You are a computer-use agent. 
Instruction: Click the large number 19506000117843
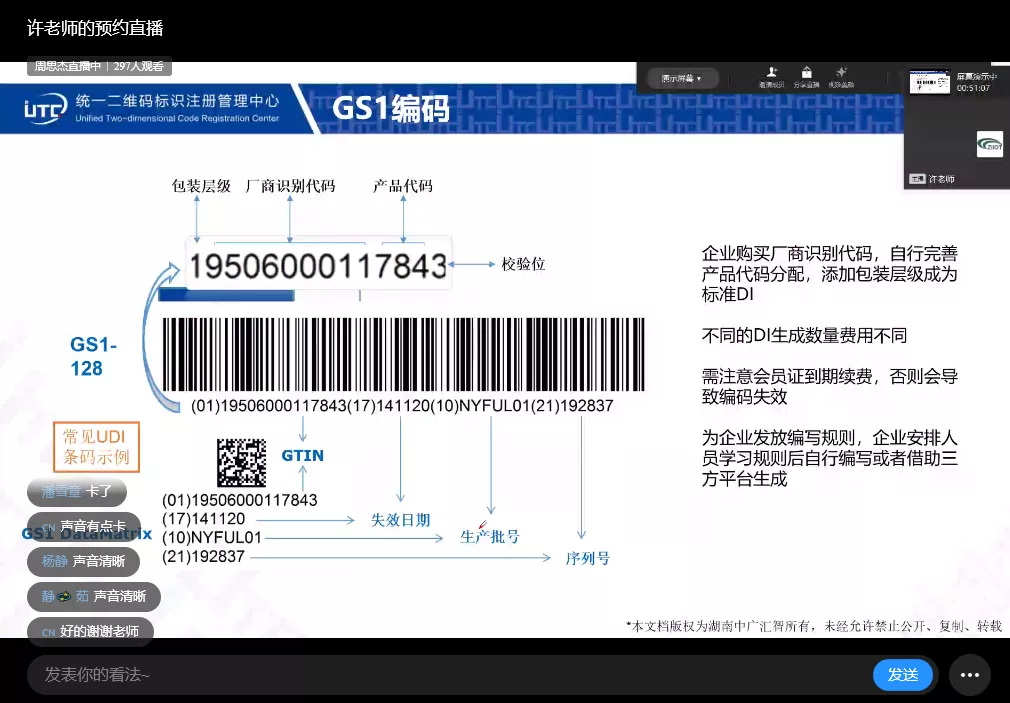(x=318, y=266)
